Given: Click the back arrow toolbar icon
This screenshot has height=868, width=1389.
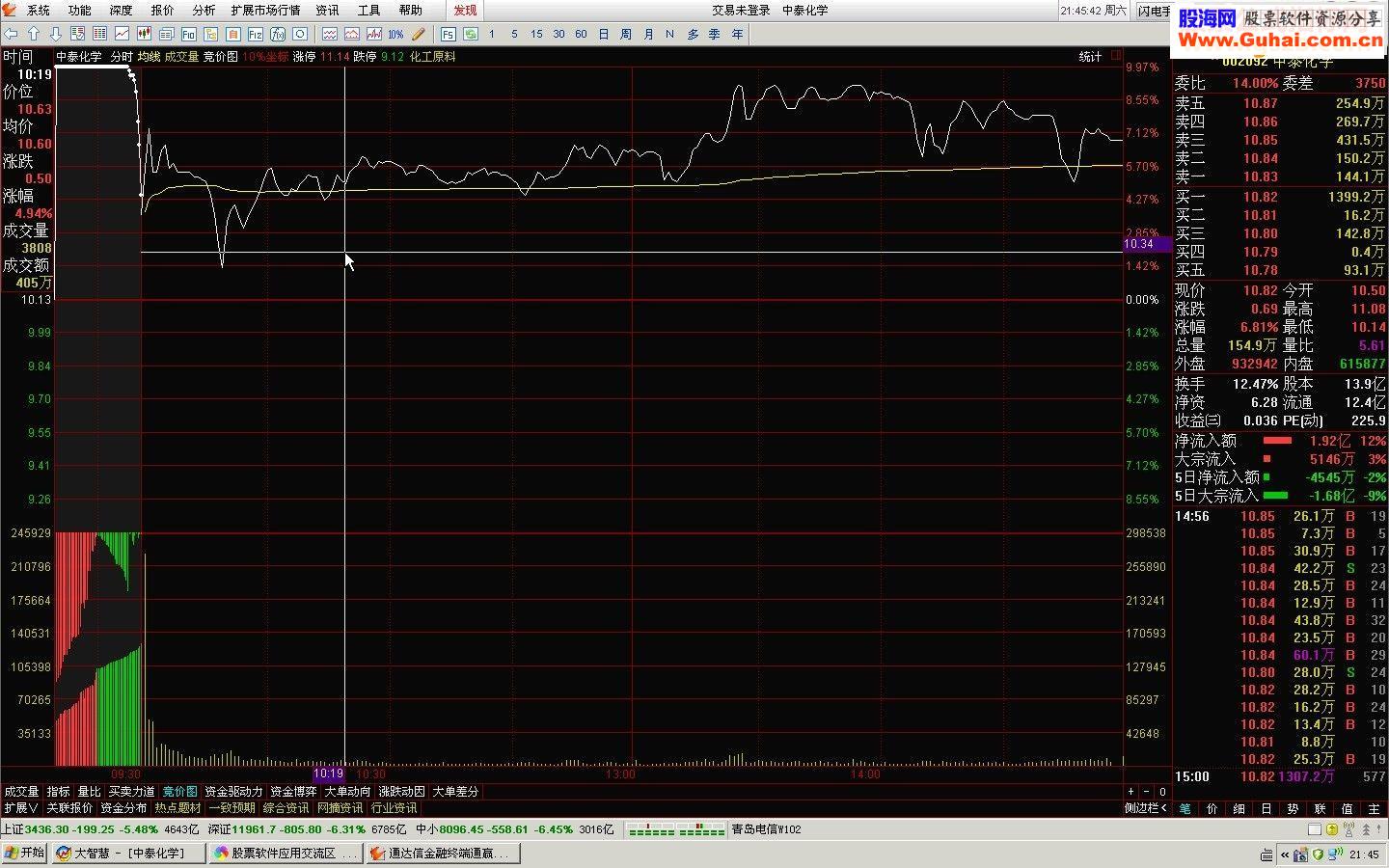Looking at the screenshot, I should [x=11, y=34].
